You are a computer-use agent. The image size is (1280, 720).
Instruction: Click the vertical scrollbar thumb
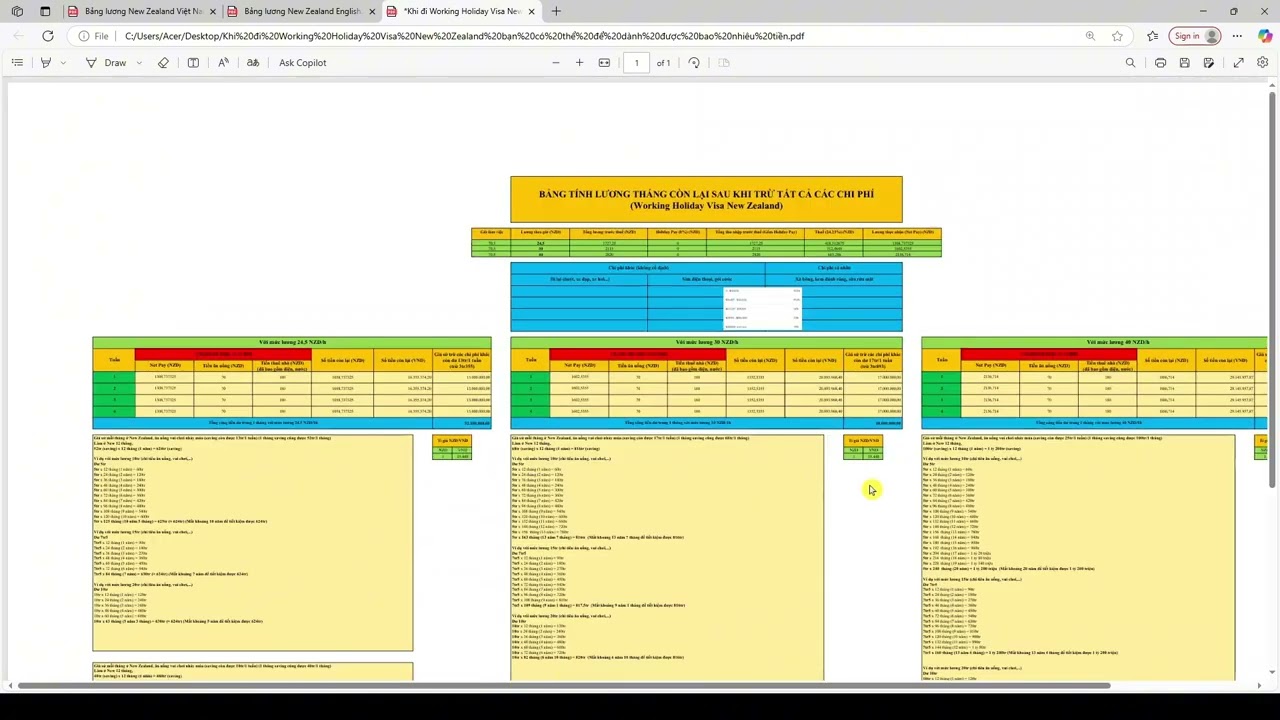tap(1272, 290)
